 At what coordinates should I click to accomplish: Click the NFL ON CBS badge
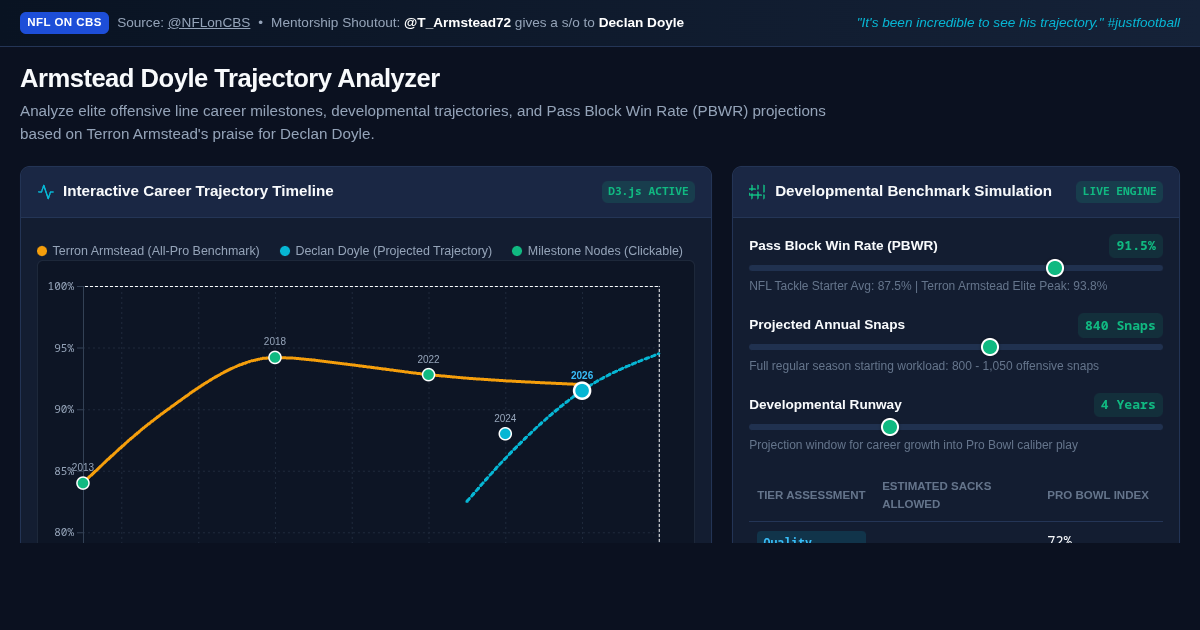pos(64,23)
